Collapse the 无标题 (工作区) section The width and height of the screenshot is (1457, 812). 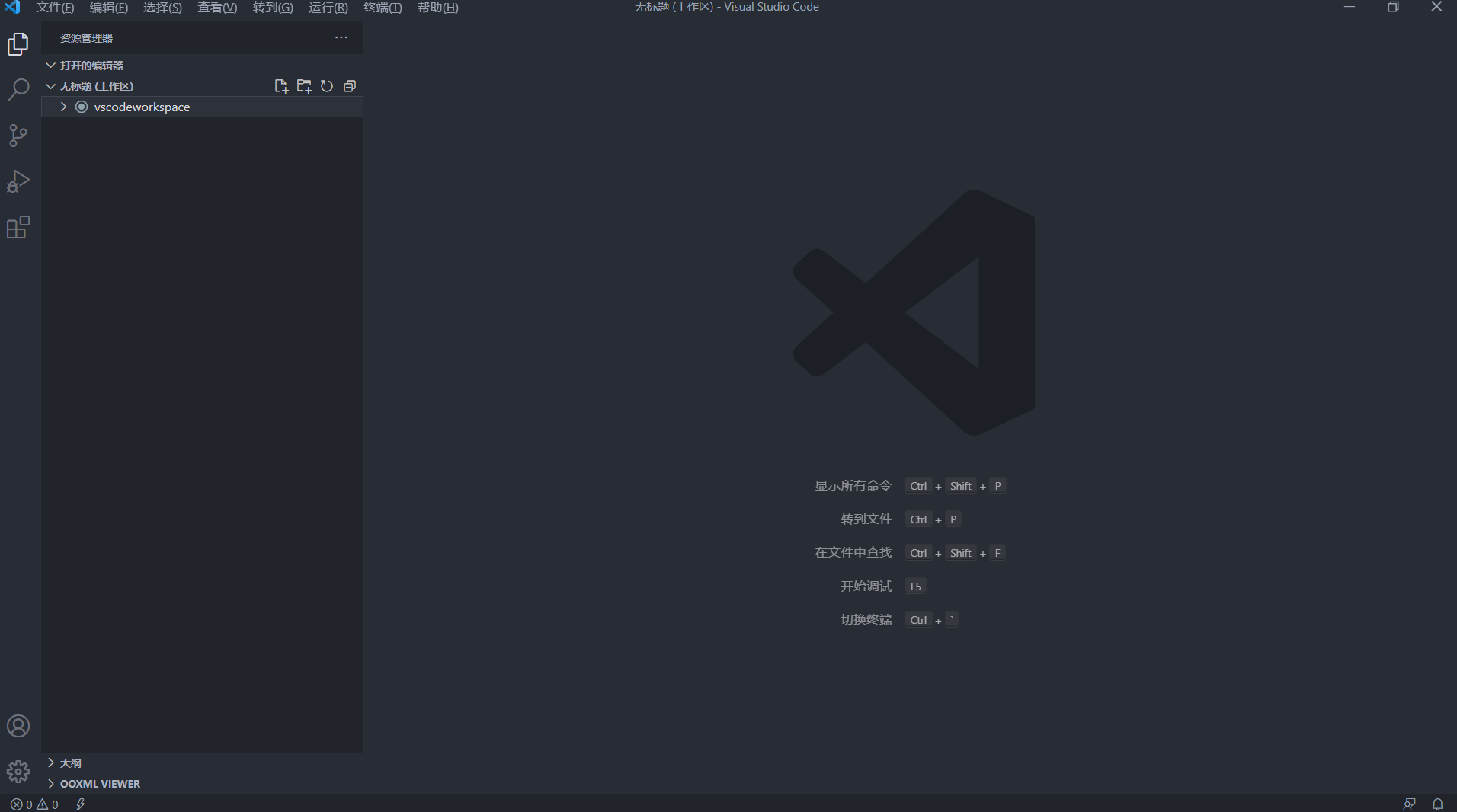pyautogui.click(x=50, y=86)
